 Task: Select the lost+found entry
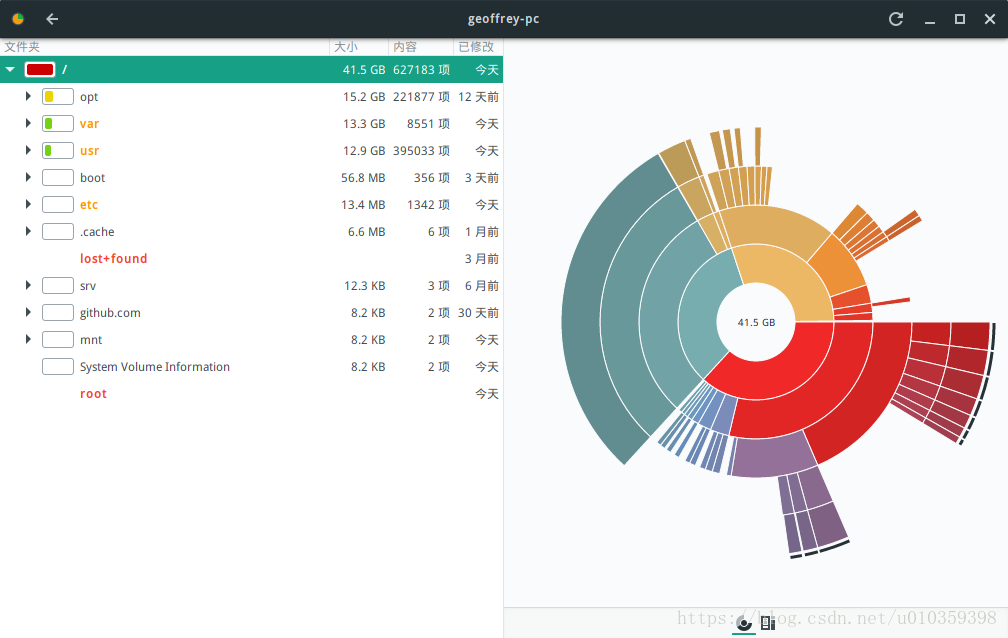coord(114,259)
